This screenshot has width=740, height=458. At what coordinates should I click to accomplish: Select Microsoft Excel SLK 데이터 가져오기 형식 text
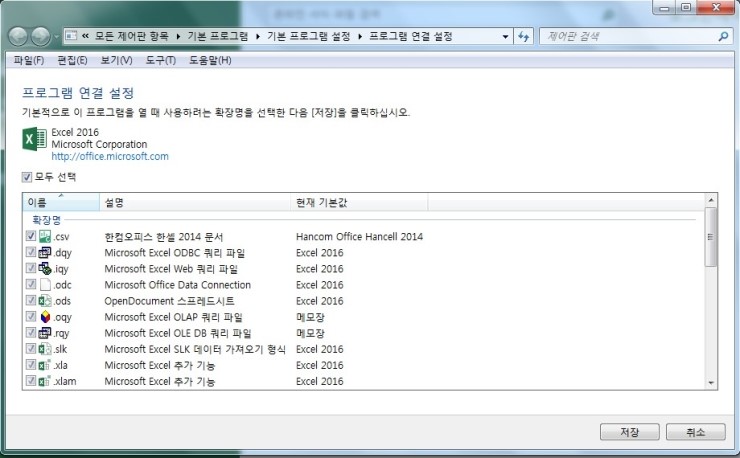195,349
